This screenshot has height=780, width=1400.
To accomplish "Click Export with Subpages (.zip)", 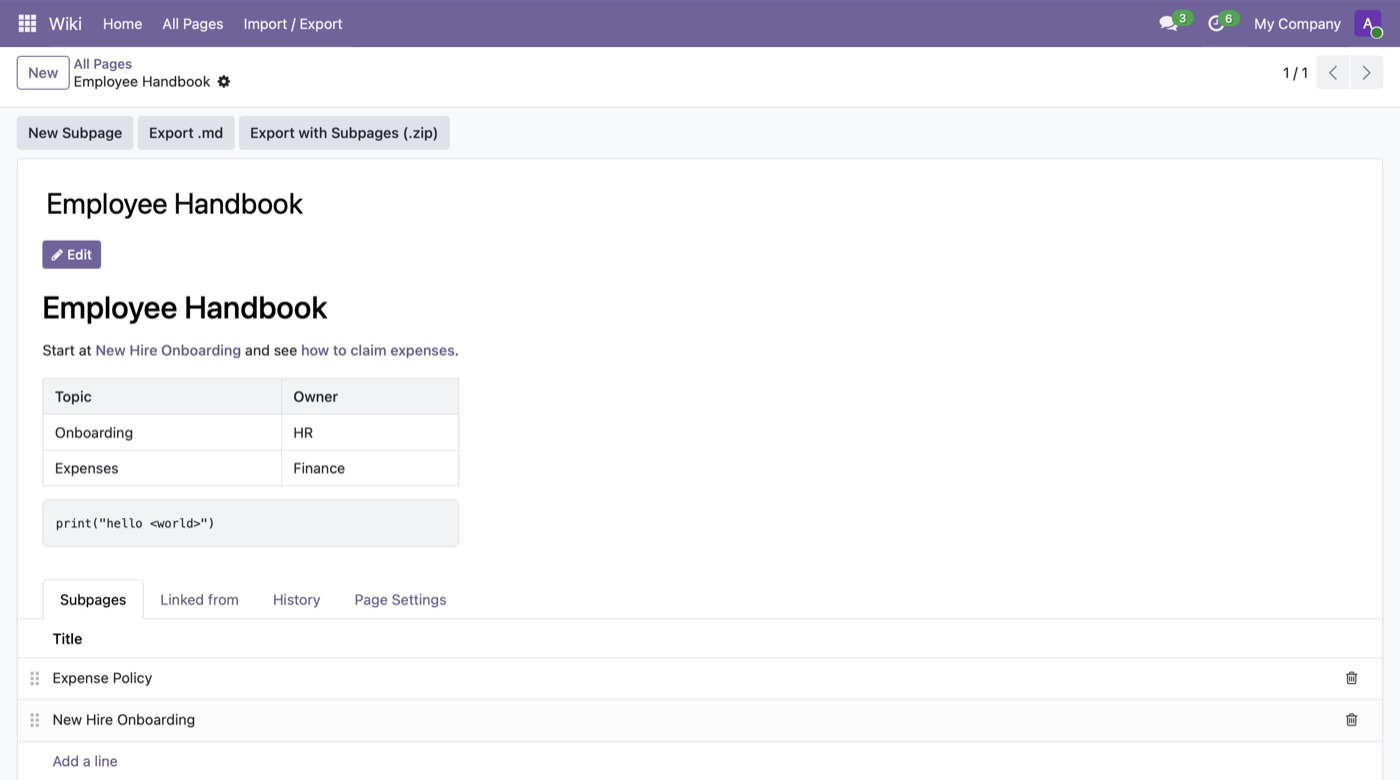I will [344, 133].
